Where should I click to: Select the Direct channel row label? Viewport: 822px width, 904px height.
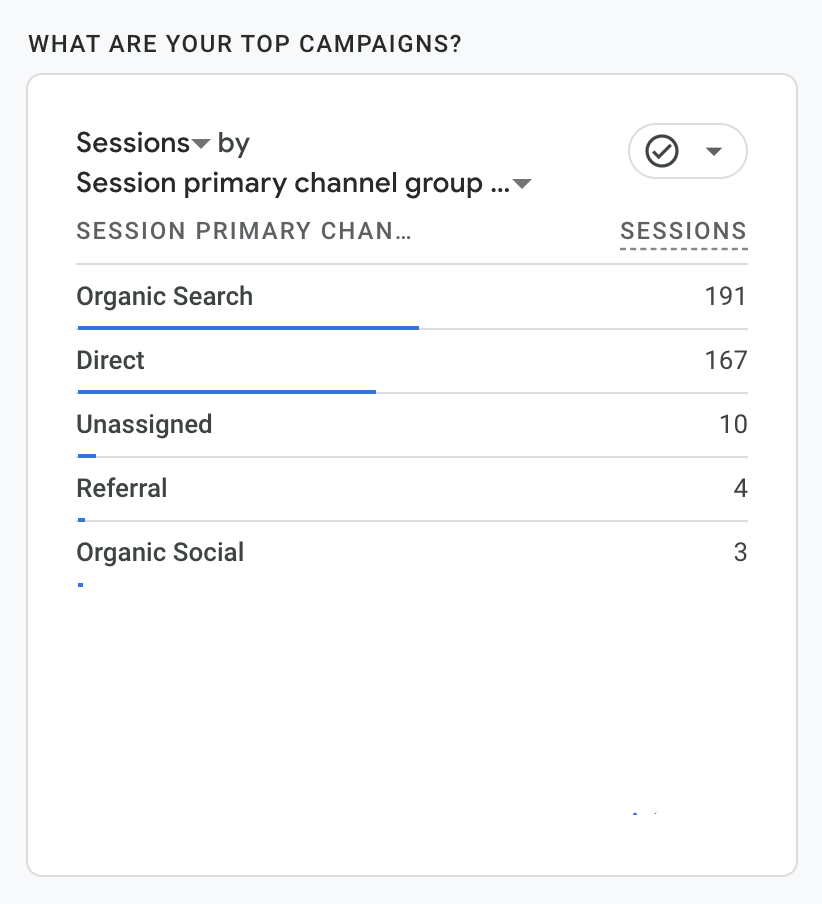111,361
